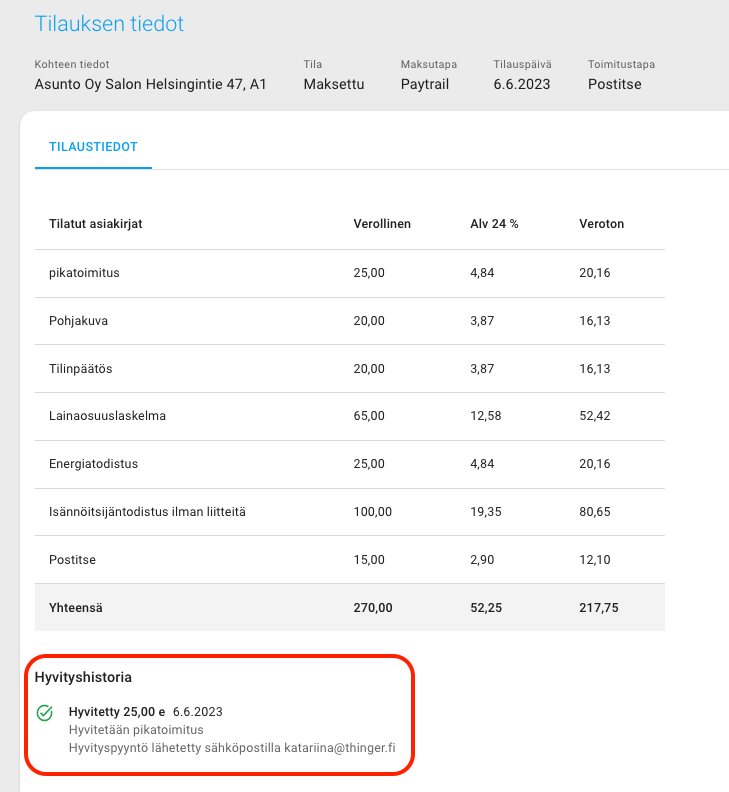Viewport: 729px width, 792px height.
Task: Click the Tilatut asiakirjat column header
Action: point(95,224)
